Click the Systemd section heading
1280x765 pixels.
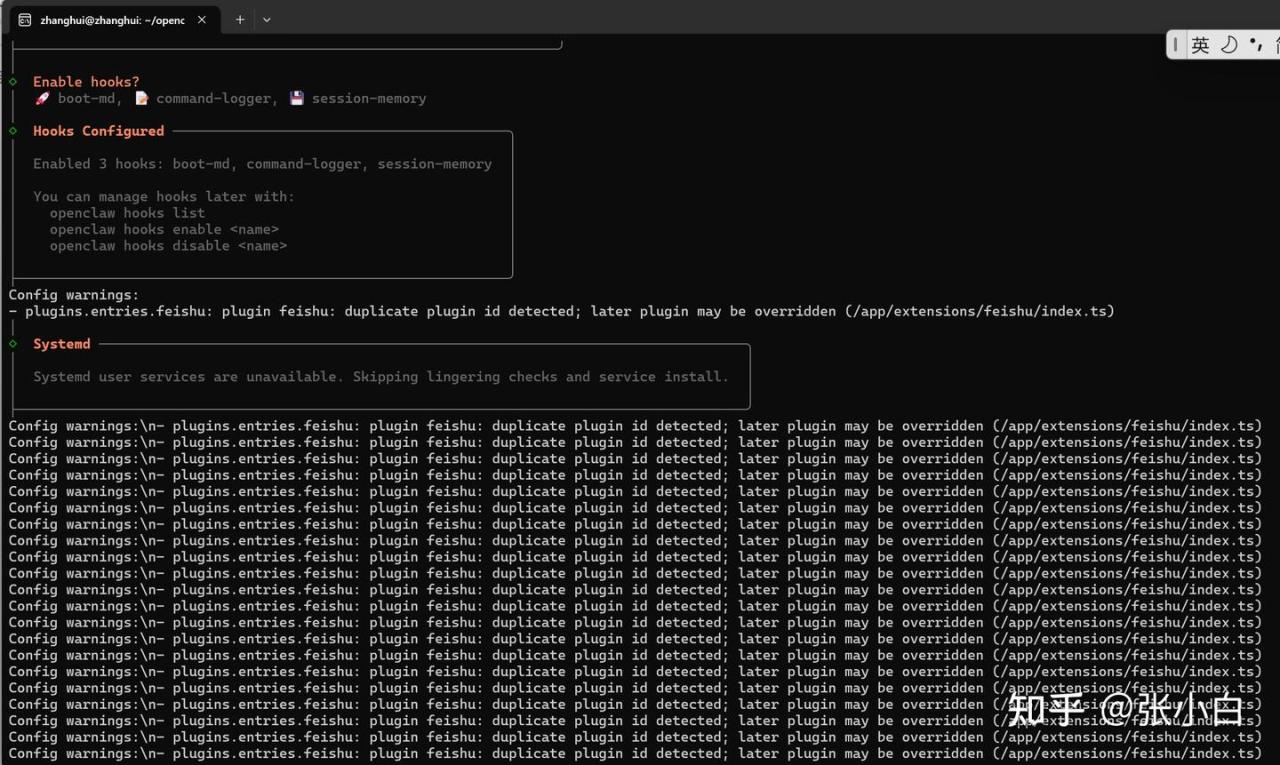coord(62,344)
